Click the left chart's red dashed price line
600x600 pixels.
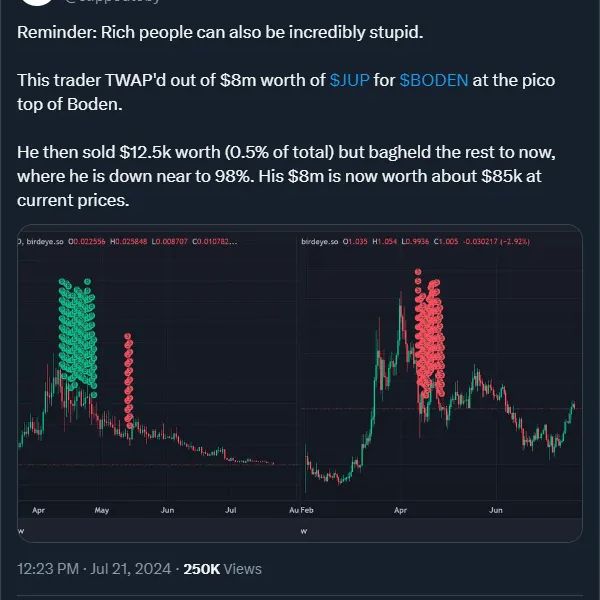(x=157, y=465)
